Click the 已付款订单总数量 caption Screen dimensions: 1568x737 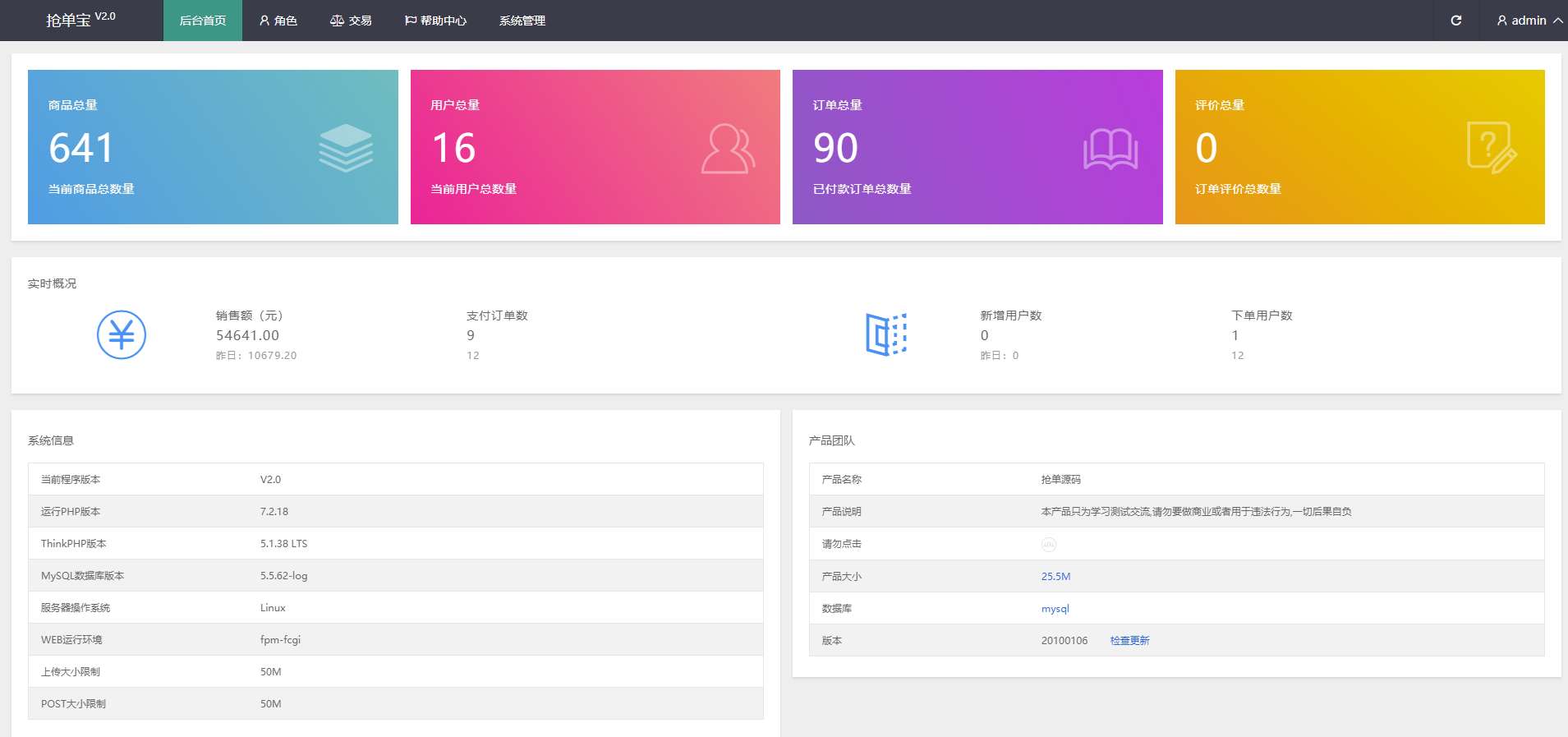coord(862,189)
